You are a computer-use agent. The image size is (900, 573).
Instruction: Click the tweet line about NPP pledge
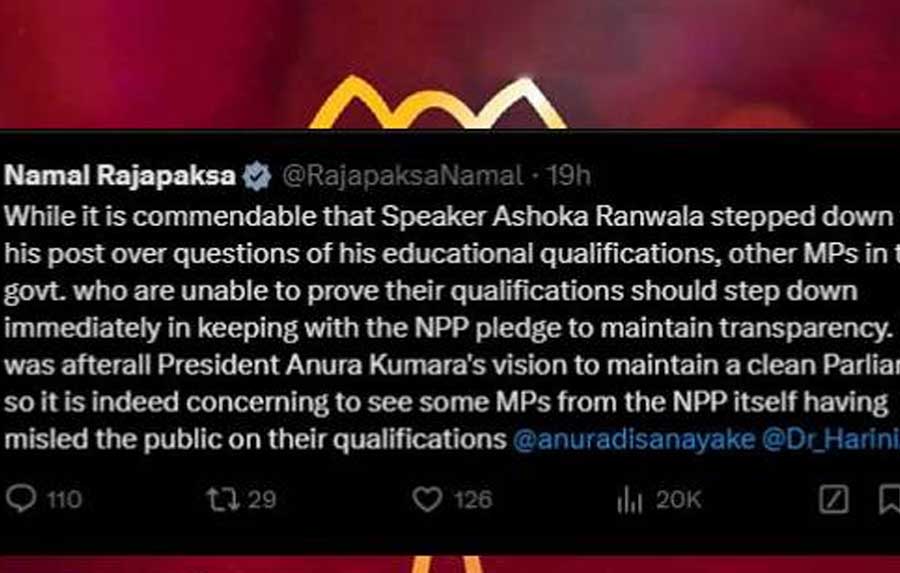(x=448, y=328)
